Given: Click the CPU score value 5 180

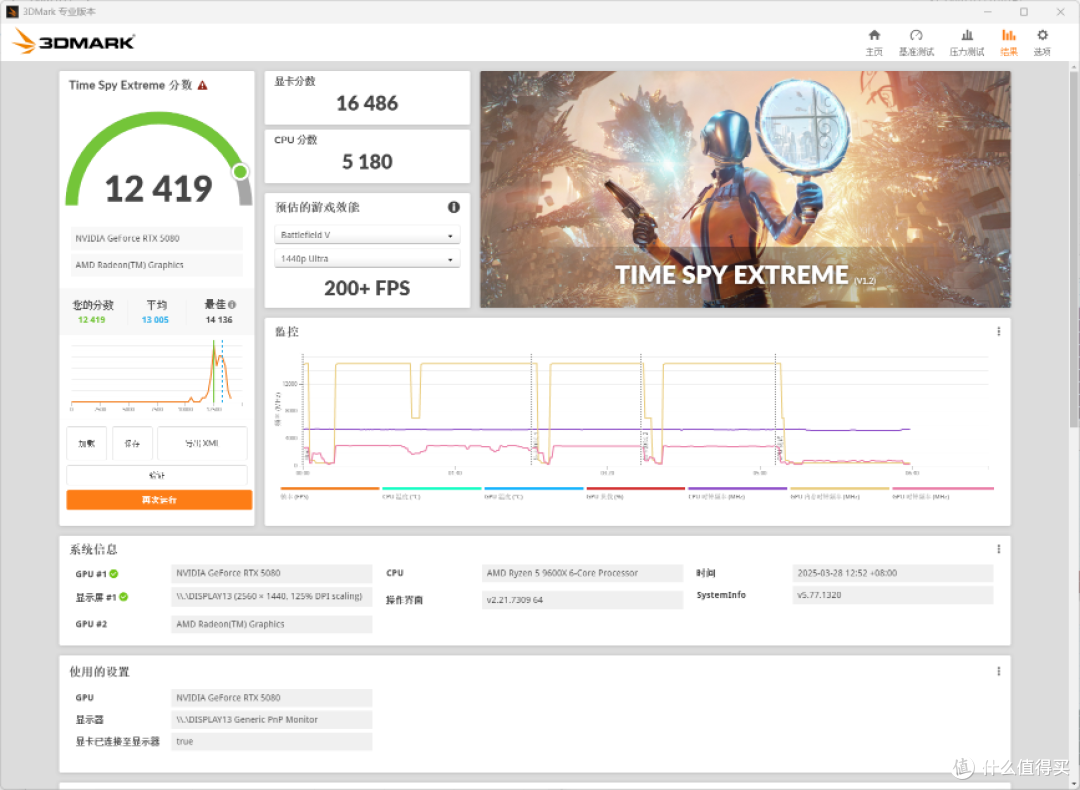Looking at the screenshot, I should (x=367, y=162).
